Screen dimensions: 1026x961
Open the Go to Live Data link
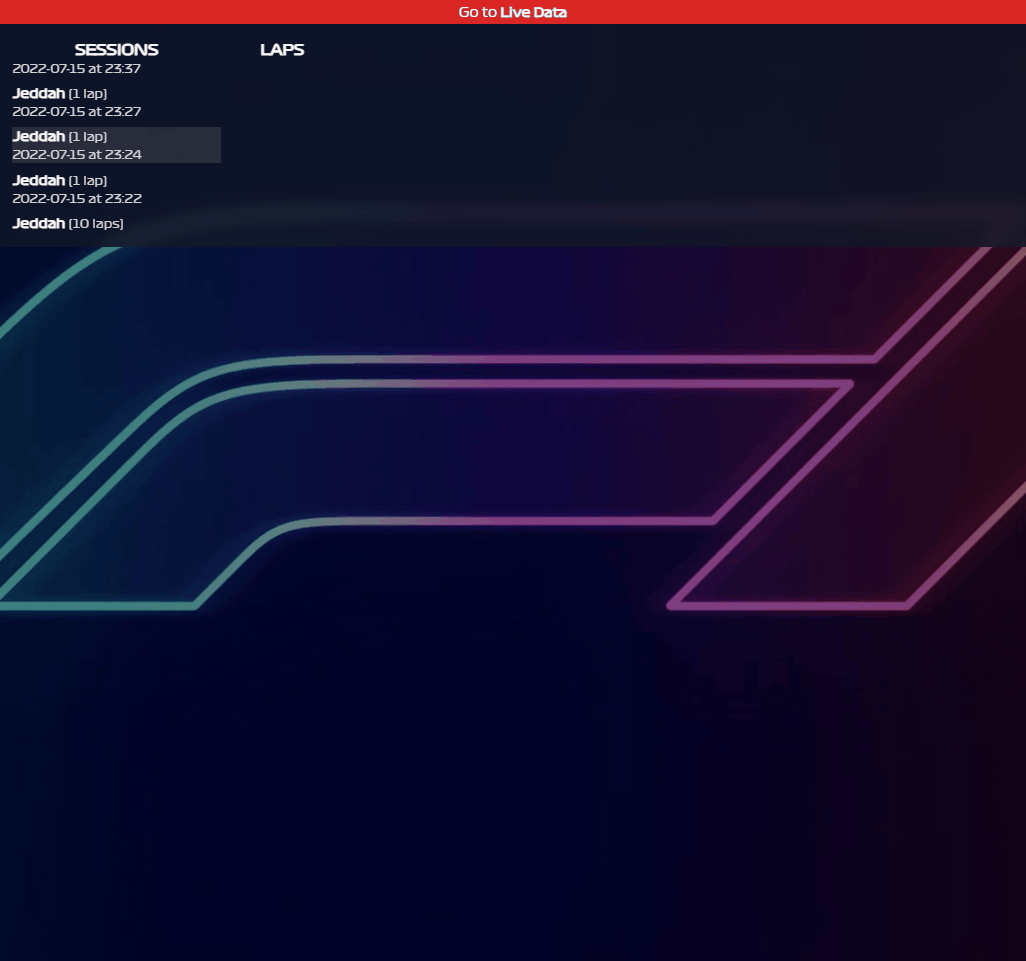tap(512, 12)
